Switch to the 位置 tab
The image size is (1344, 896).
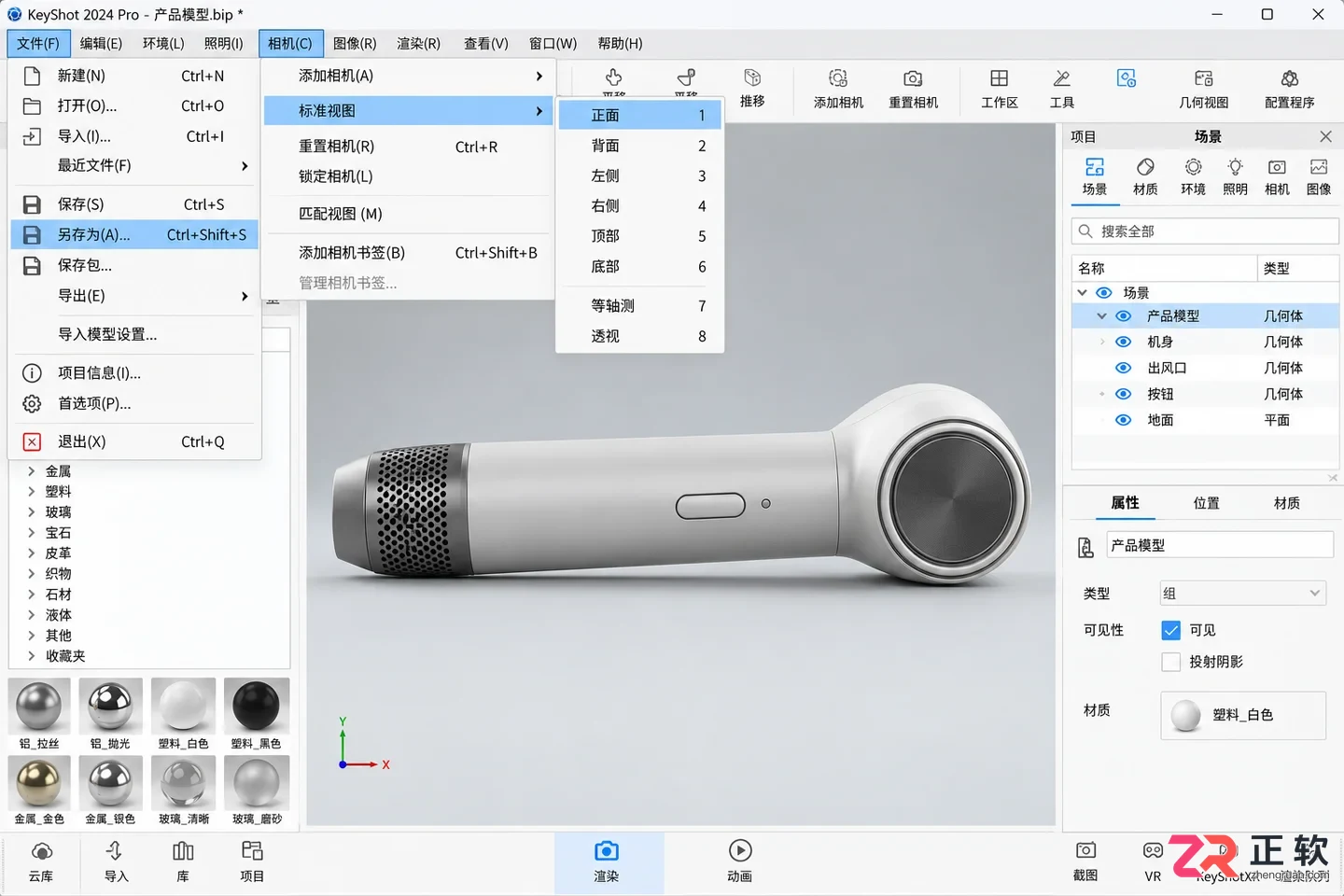(x=1206, y=503)
